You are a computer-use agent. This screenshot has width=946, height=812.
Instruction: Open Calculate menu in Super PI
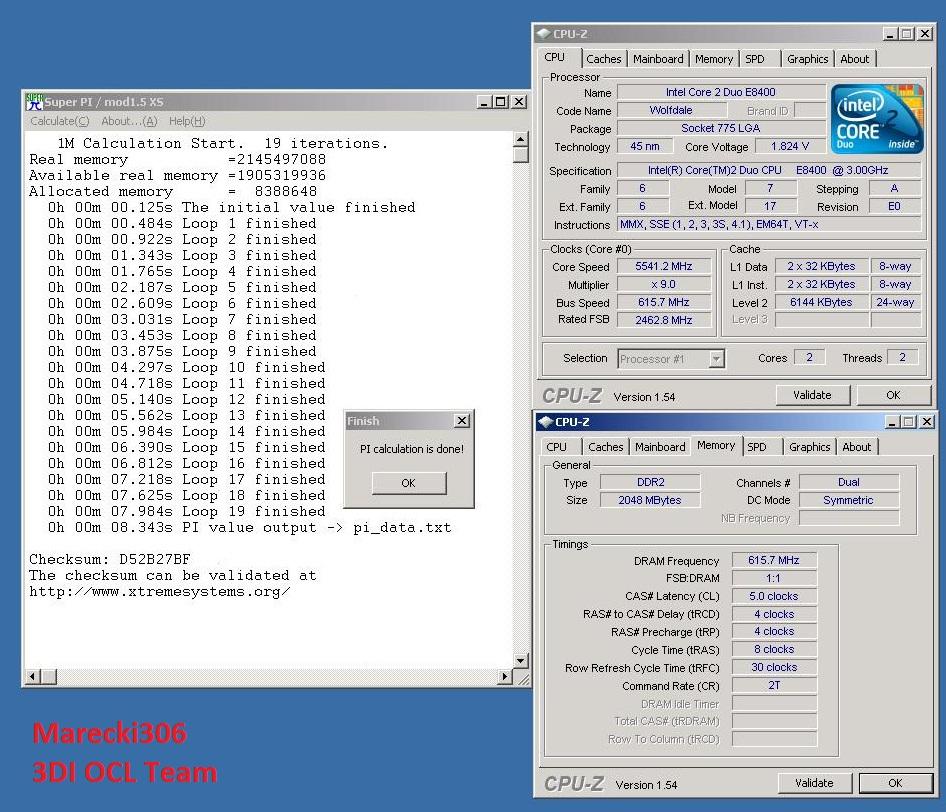60,121
